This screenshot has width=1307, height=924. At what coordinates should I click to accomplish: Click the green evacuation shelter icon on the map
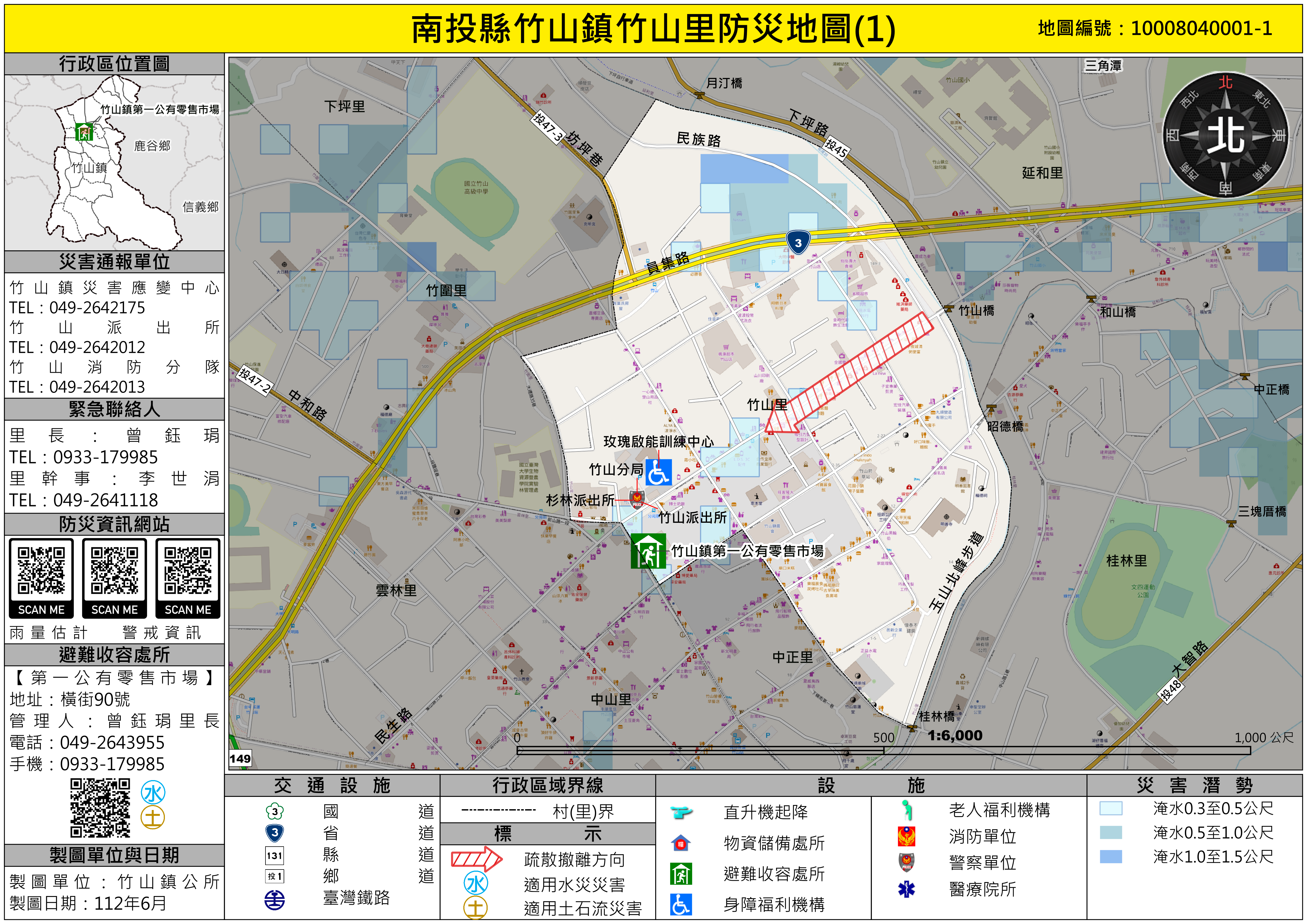click(648, 551)
